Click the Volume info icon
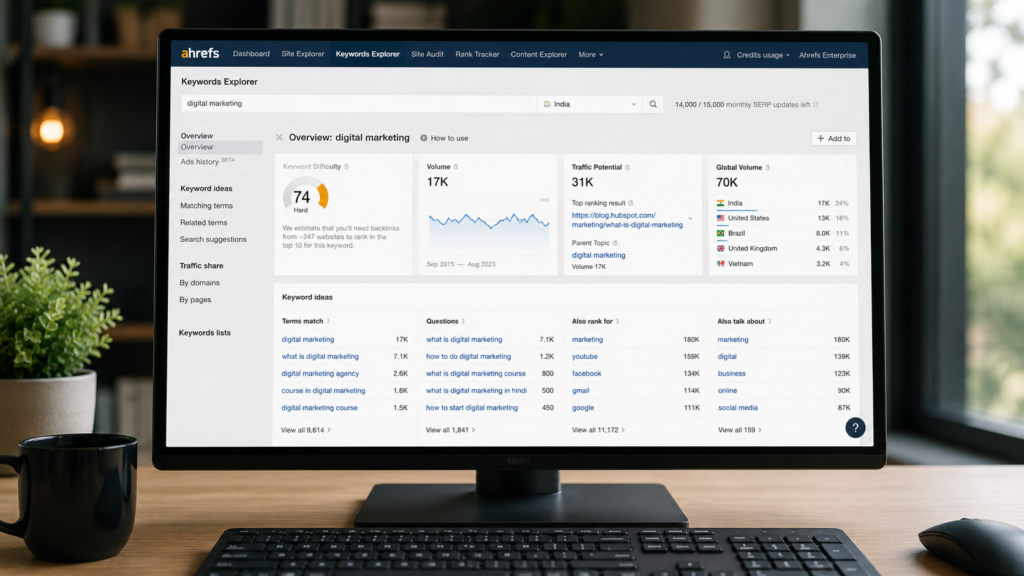 click(456, 167)
